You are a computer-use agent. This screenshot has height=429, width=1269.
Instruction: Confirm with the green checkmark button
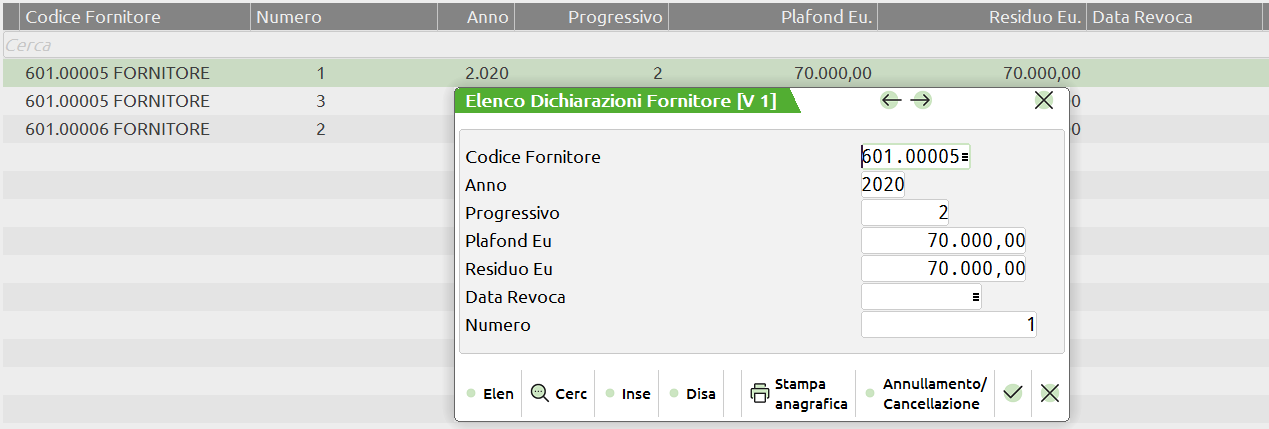(1013, 394)
